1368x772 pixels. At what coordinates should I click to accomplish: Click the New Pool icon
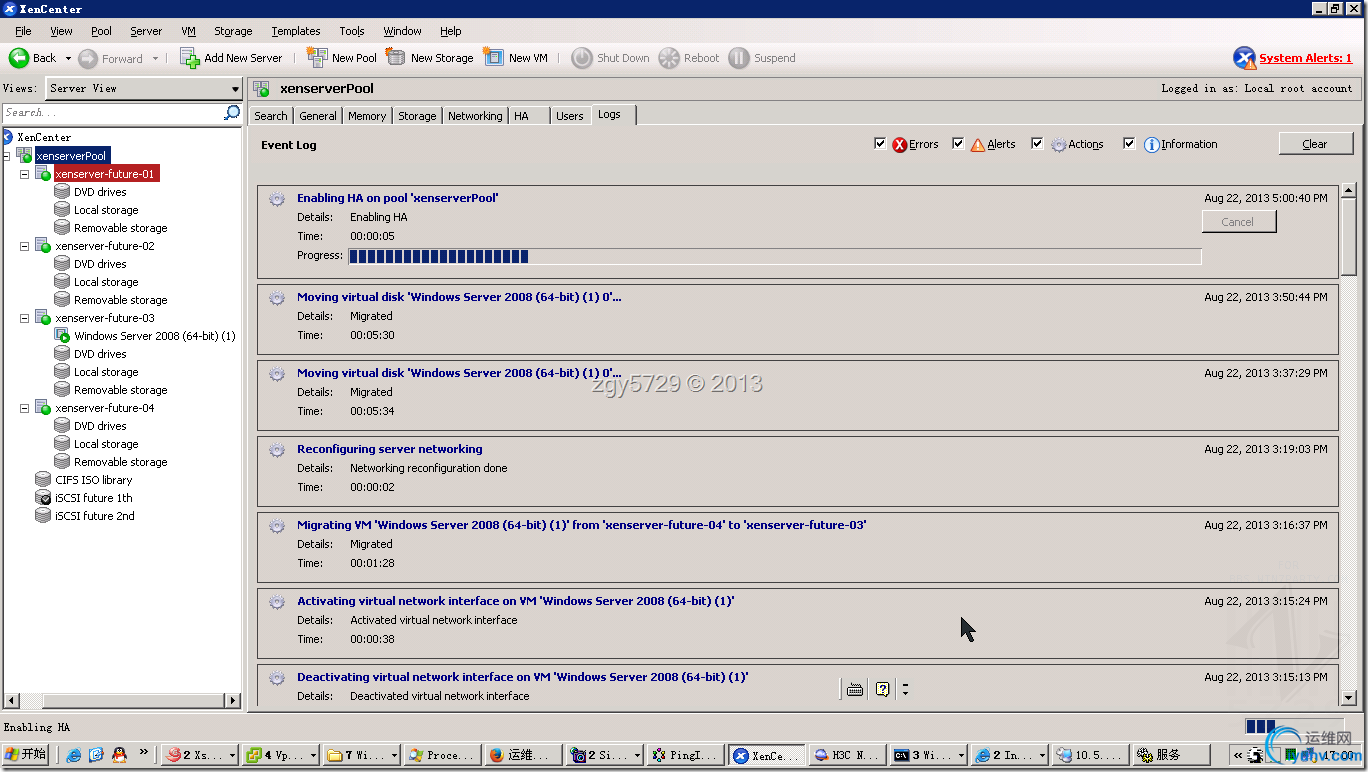pos(317,58)
